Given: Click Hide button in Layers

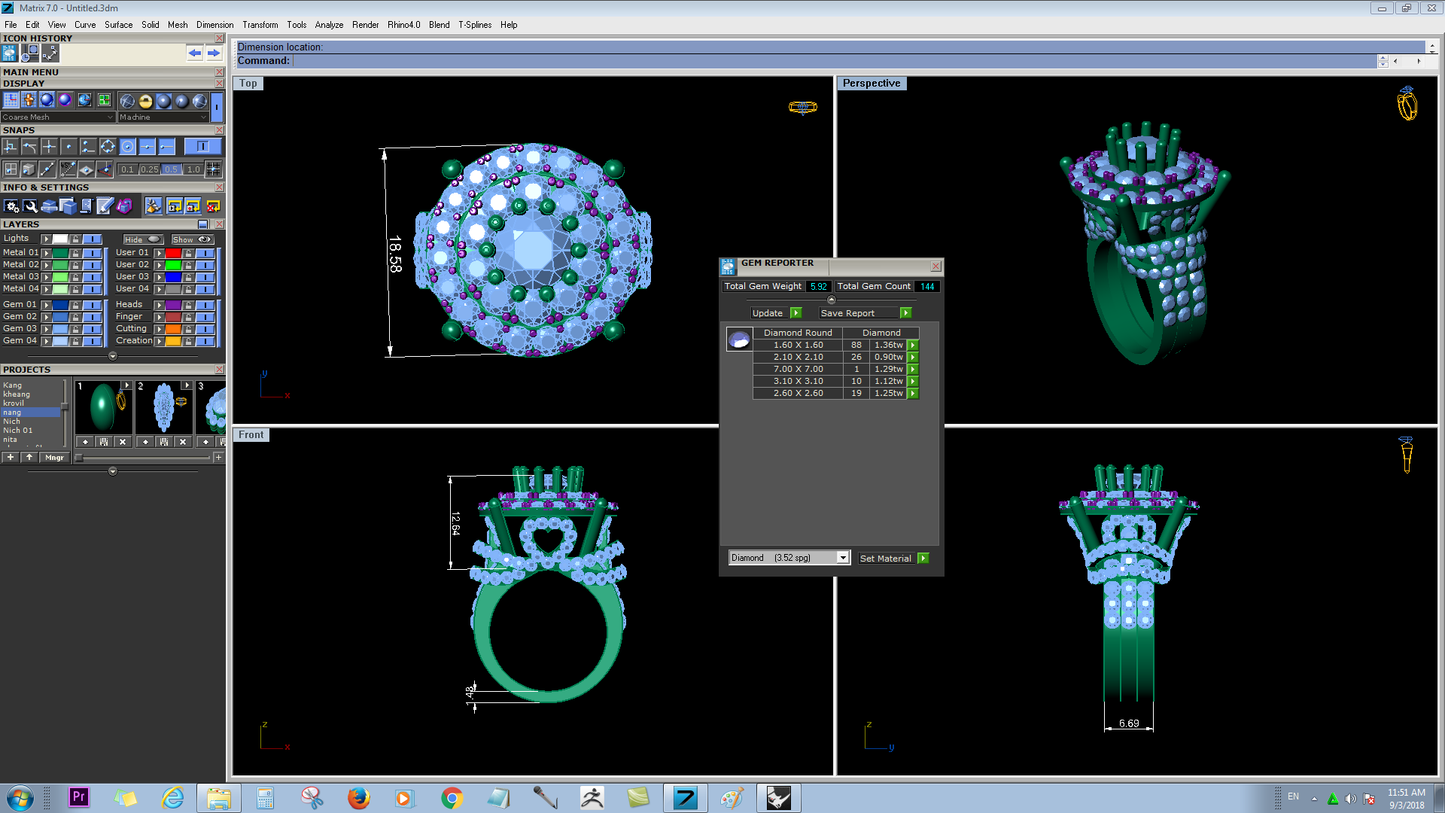Looking at the screenshot, I should [143, 239].
